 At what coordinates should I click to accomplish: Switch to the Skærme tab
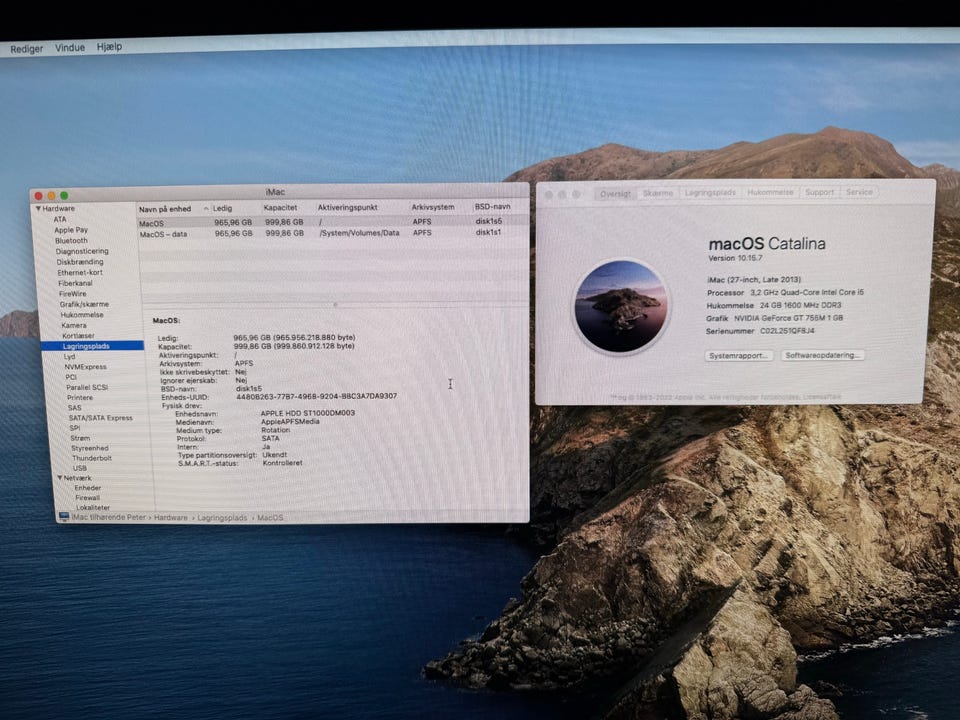(x=658, y=193)
